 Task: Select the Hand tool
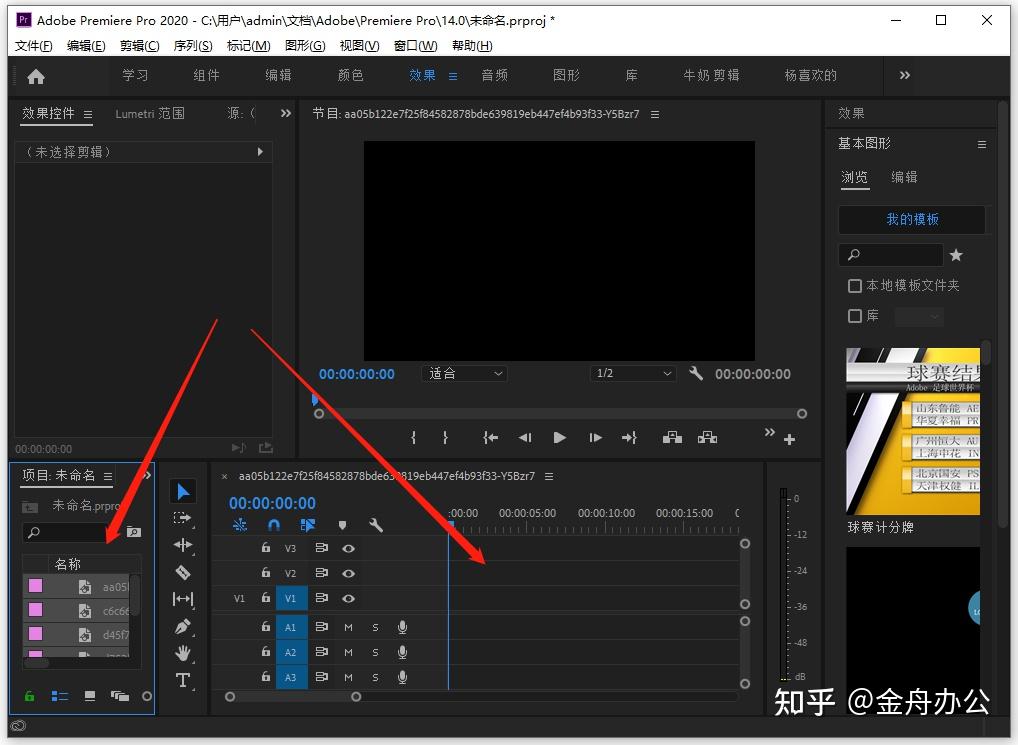[x=183, y=653]
